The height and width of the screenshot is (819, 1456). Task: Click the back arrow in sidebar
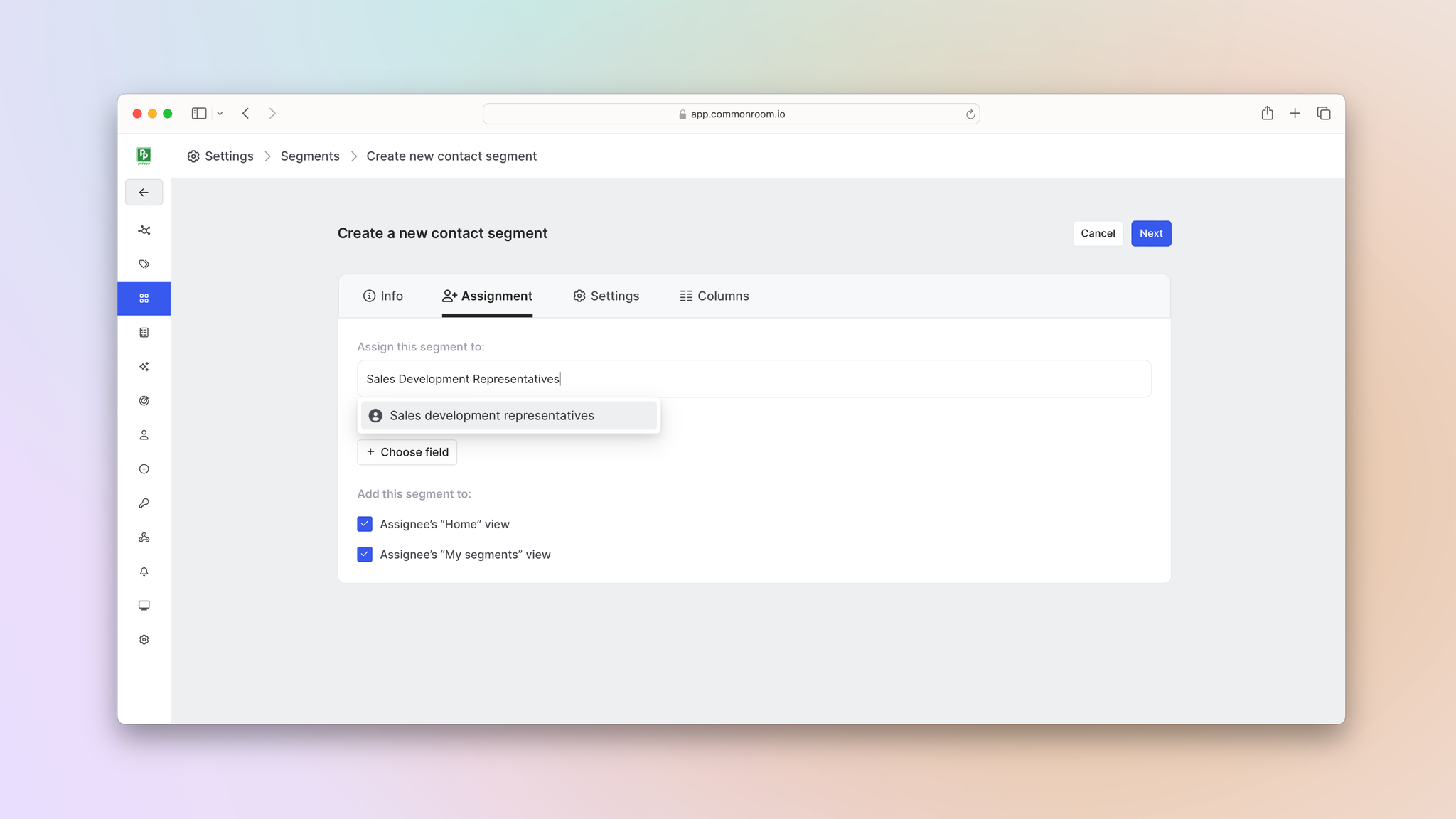tap(144, 193)
